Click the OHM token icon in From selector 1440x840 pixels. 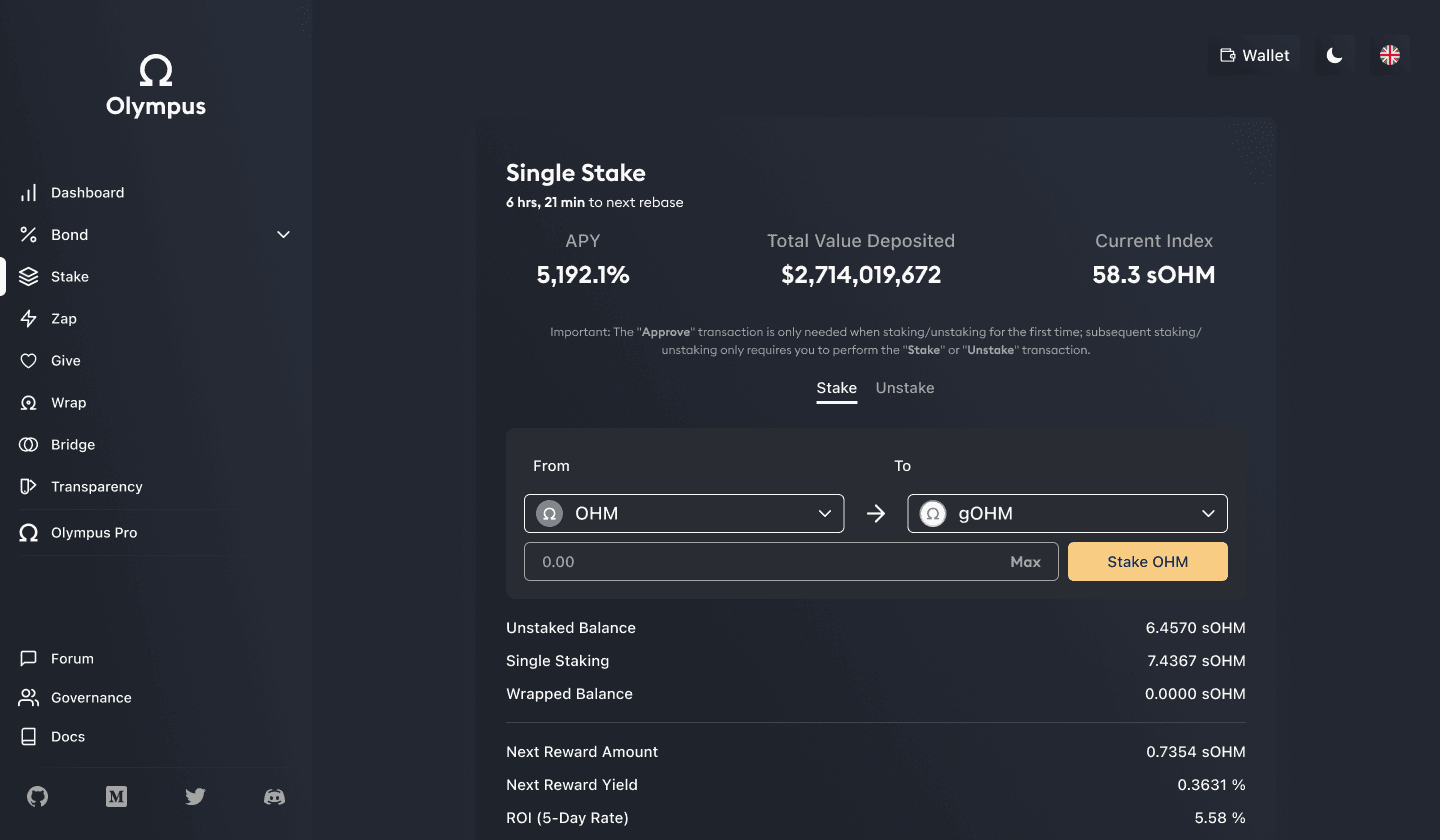pyautogui.click(x=549, y=514)
